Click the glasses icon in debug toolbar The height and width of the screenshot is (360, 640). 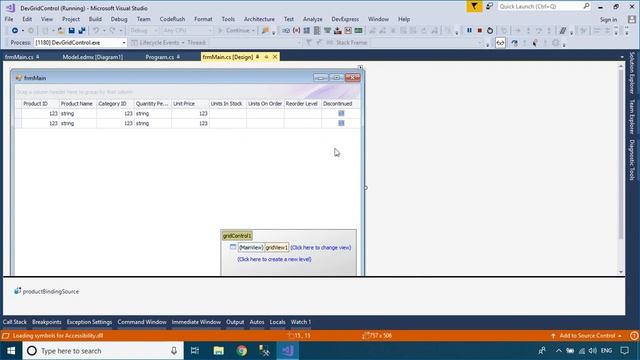click(500, 42)
